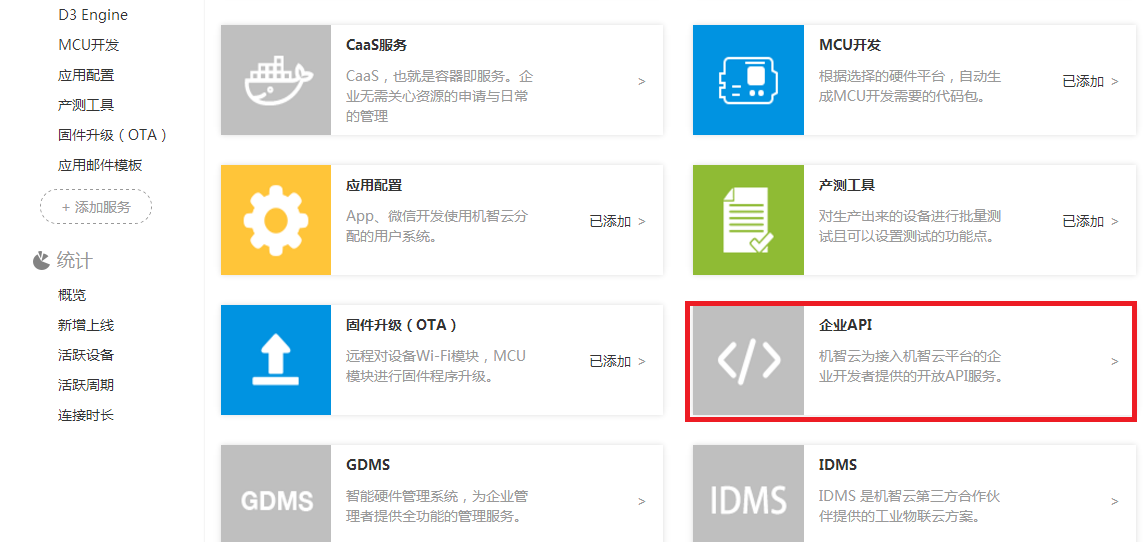Click the 应用配置 yellow gear icon

275,220
